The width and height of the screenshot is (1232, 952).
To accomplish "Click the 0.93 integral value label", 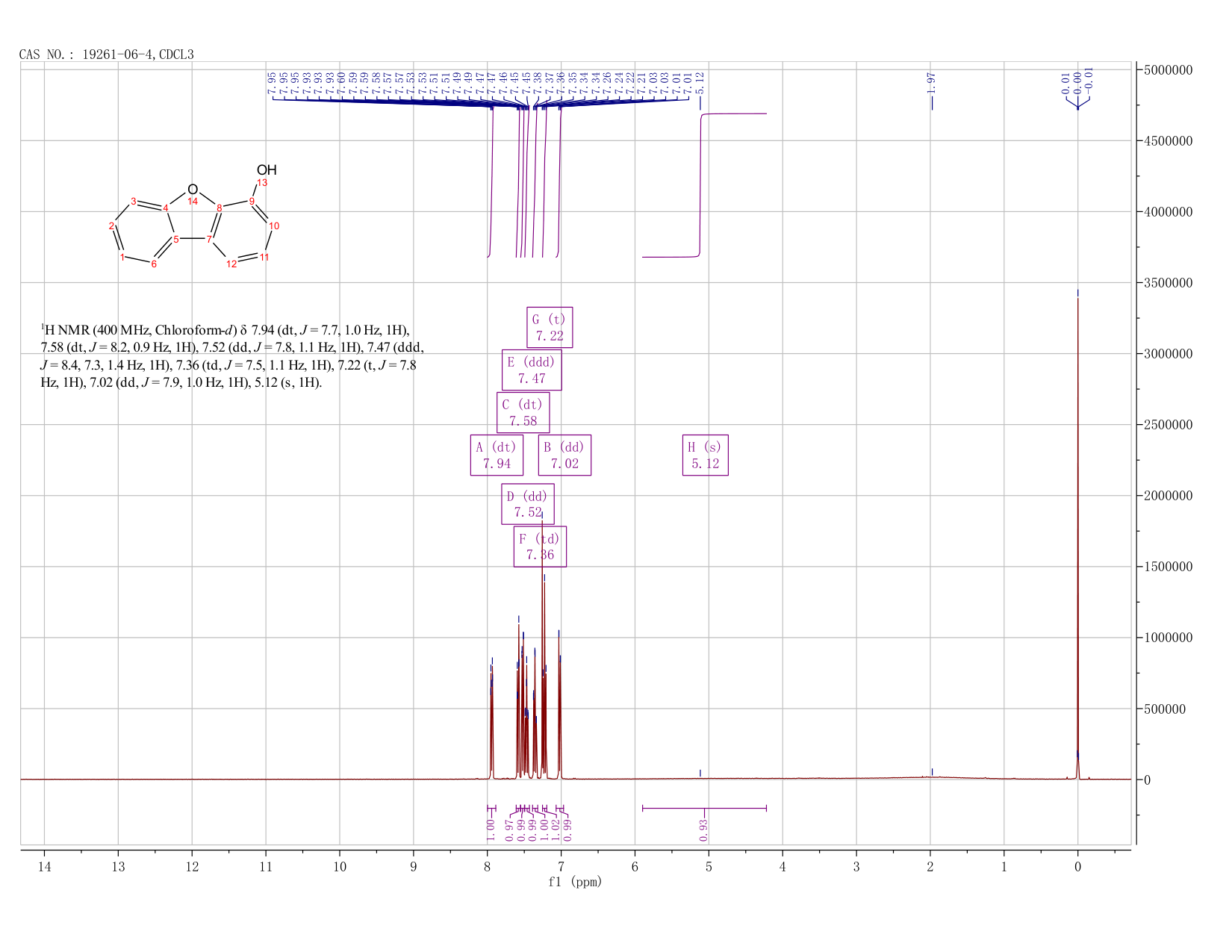I will click(x=704, y=830).
